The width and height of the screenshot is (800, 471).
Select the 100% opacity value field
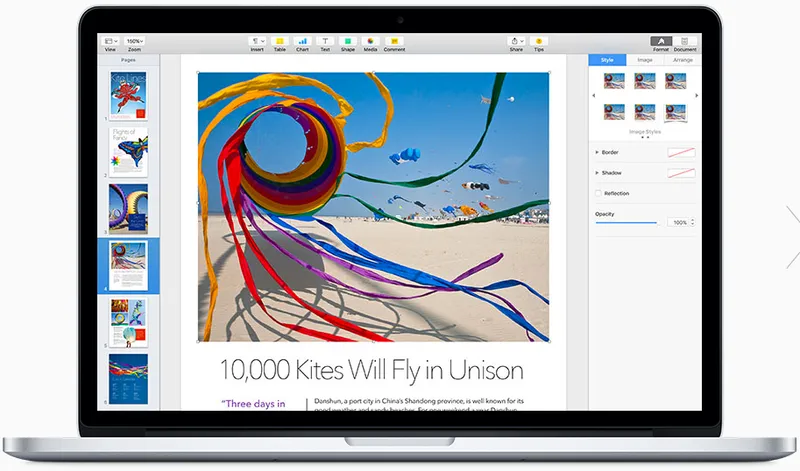tap(679, 222)
